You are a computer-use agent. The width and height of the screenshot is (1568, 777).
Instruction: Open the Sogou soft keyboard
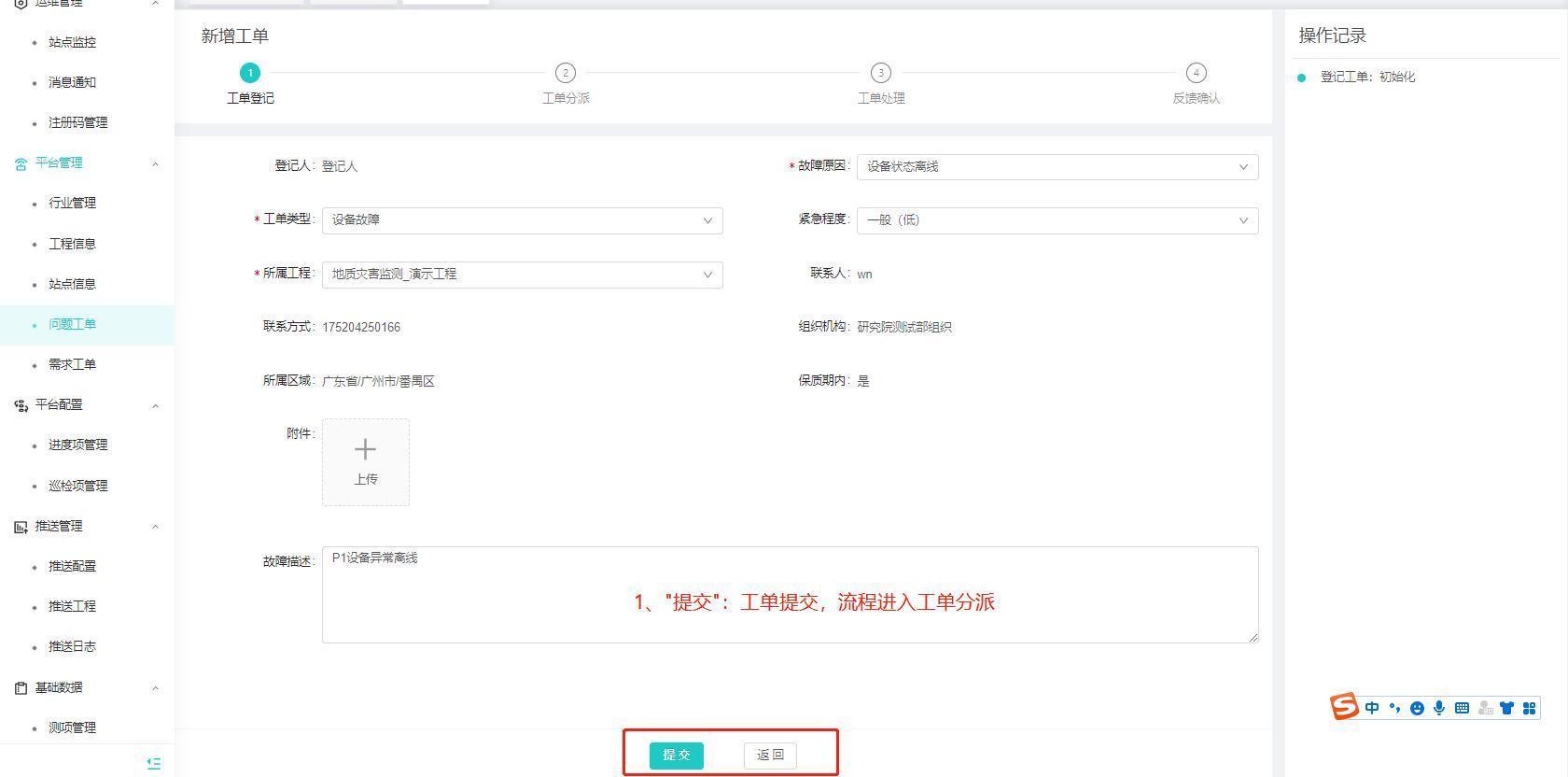click(x=1462, y=709)
